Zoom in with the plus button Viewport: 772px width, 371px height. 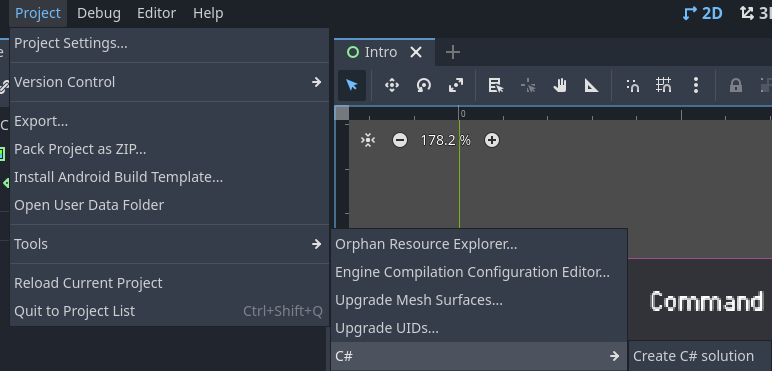click(x=492, y=140)
